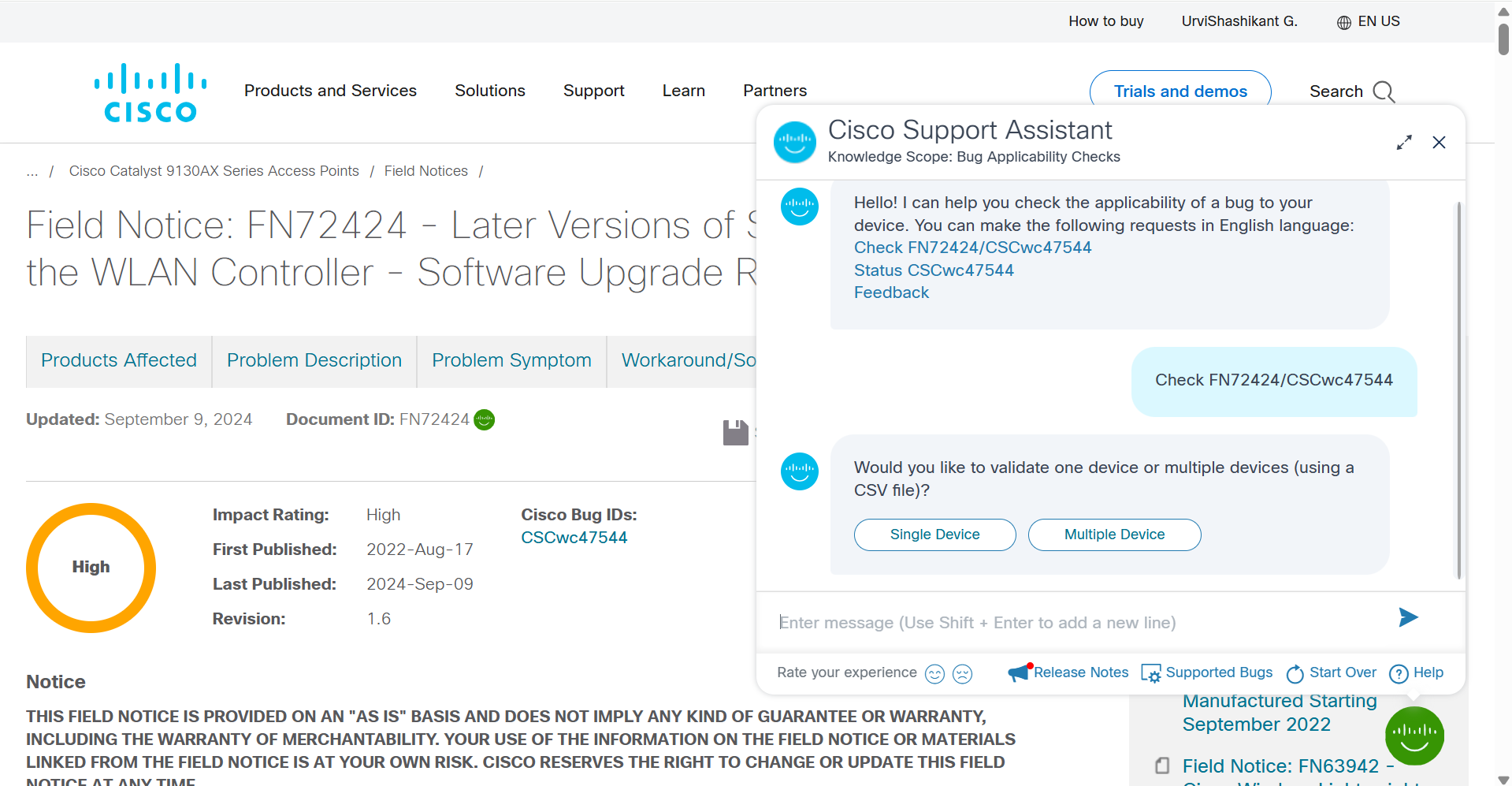The height and width of the screenshot is (786, 1512).
Task: Open the Search magnifier icon
Action: (1384, 91)
